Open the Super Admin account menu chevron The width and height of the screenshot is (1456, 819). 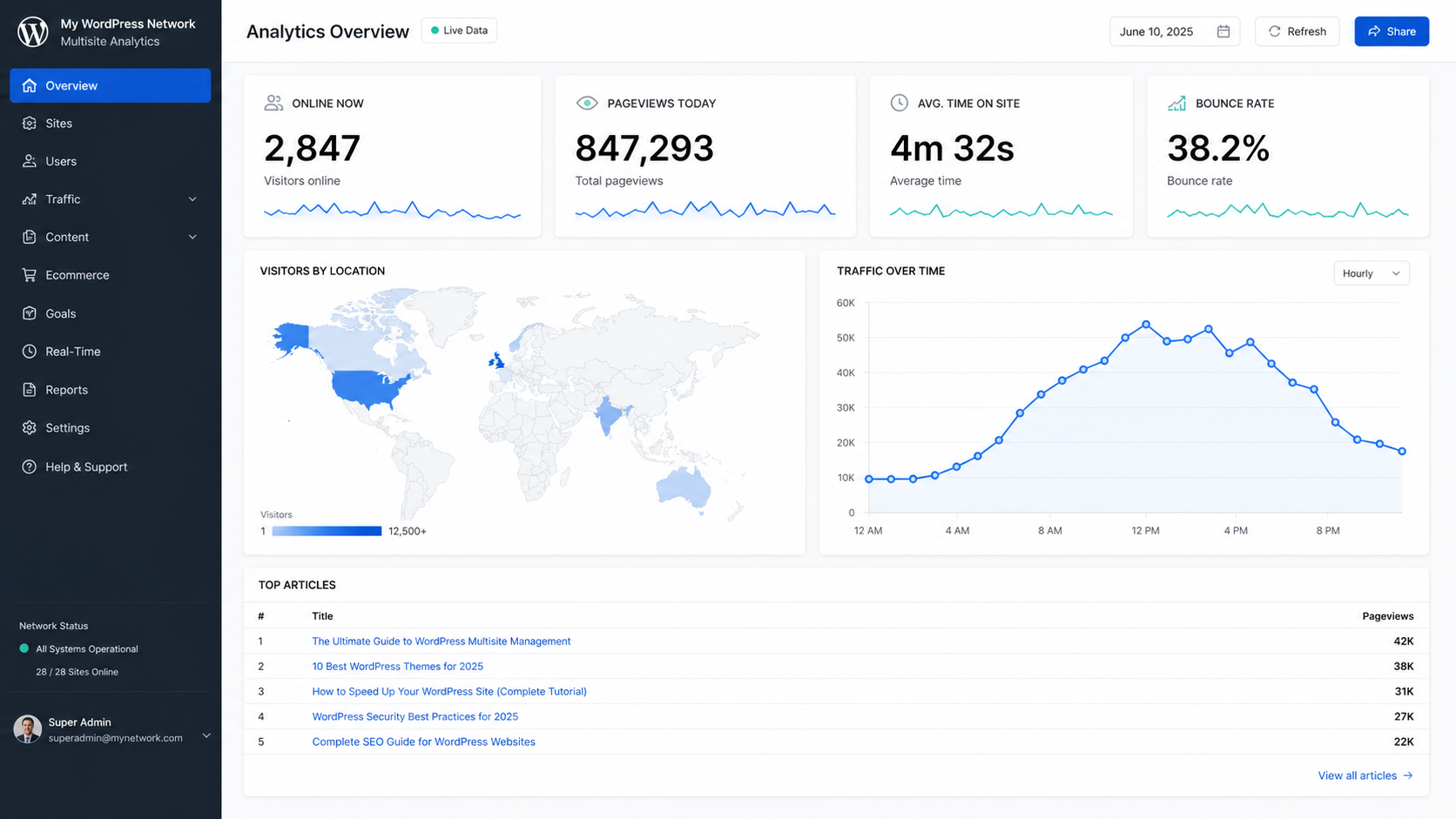tap(206, 735)
